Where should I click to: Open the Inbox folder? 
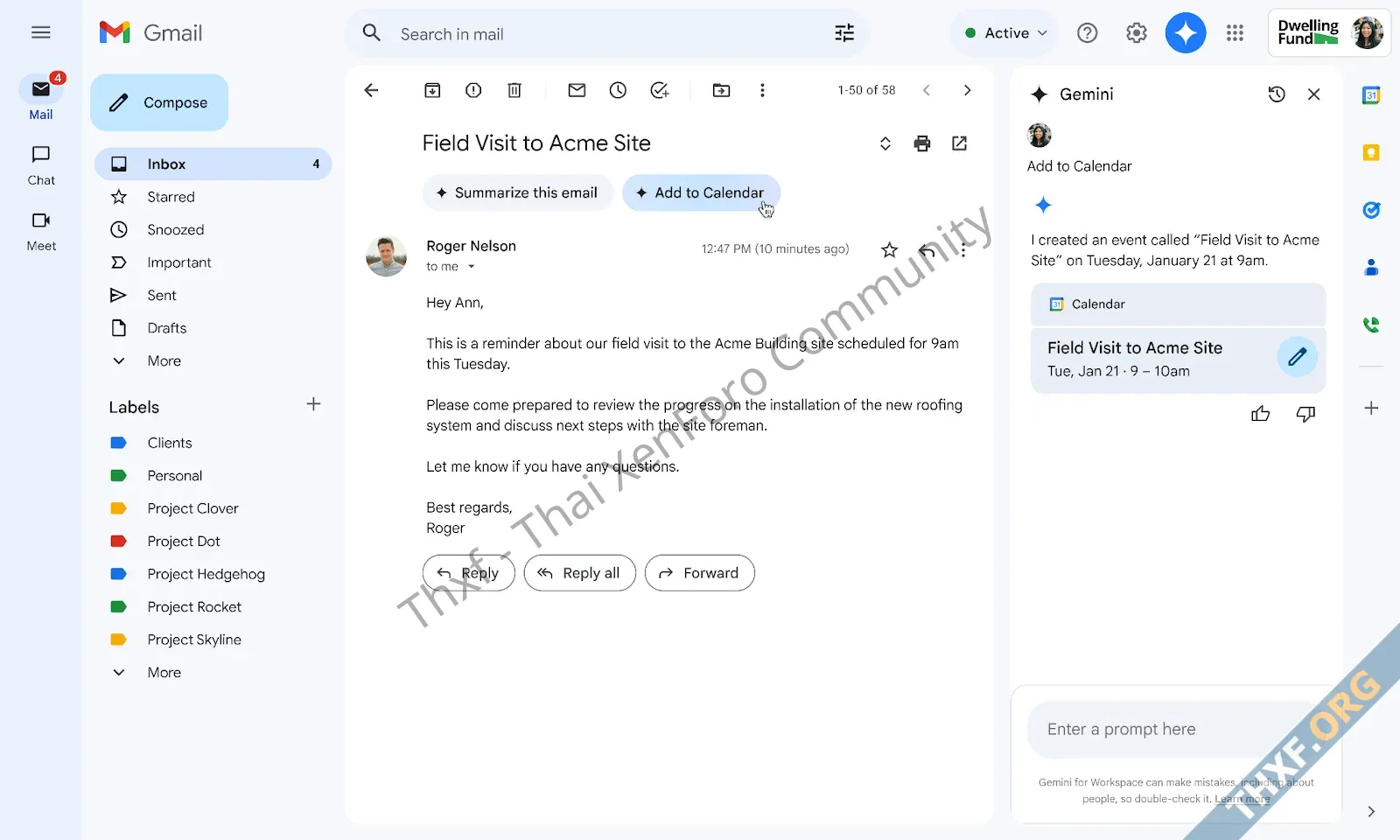pyautogui.click(x=213, y=164)
